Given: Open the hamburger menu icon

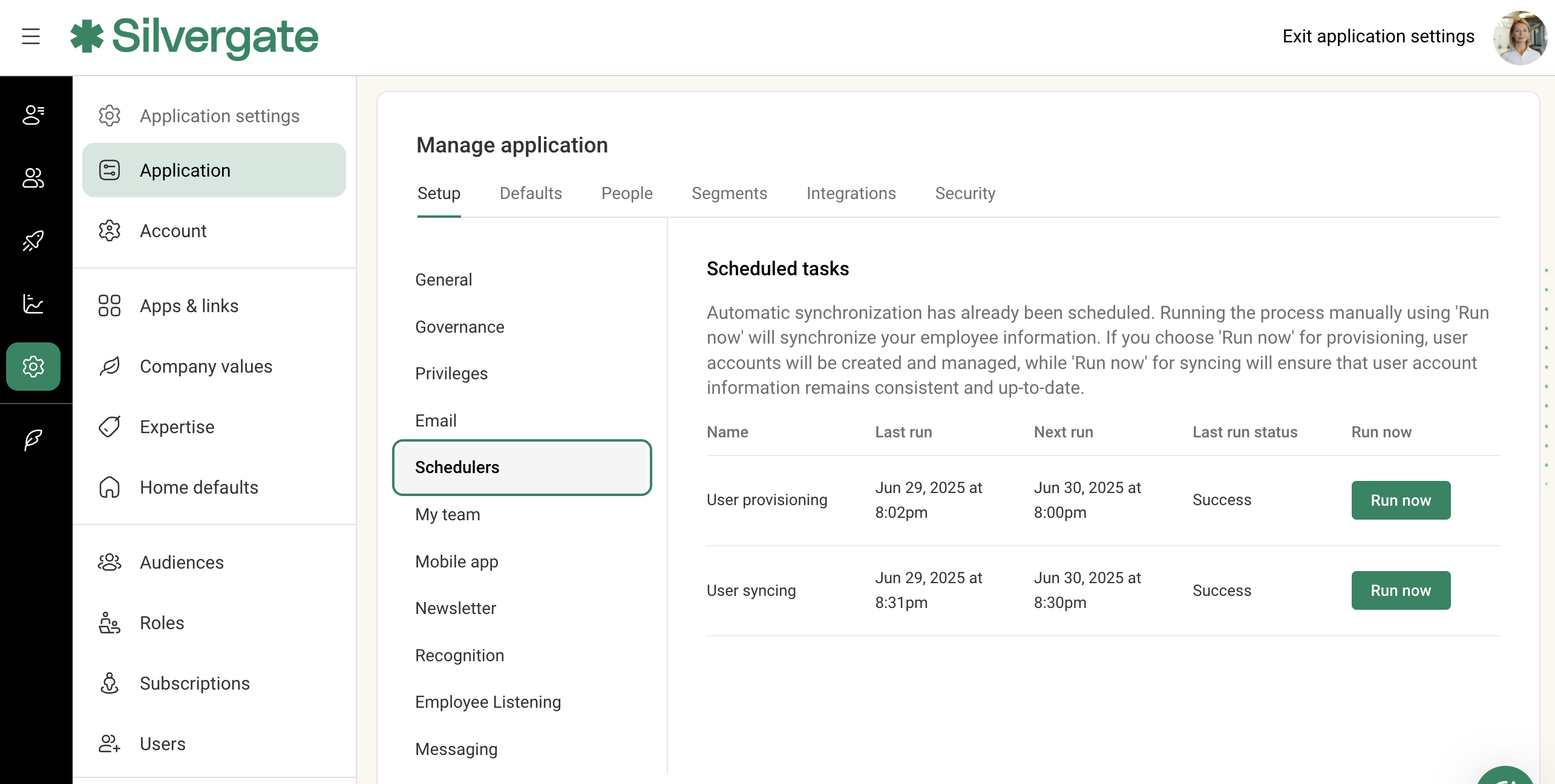Looking at the screenshot, I should 31,37.
